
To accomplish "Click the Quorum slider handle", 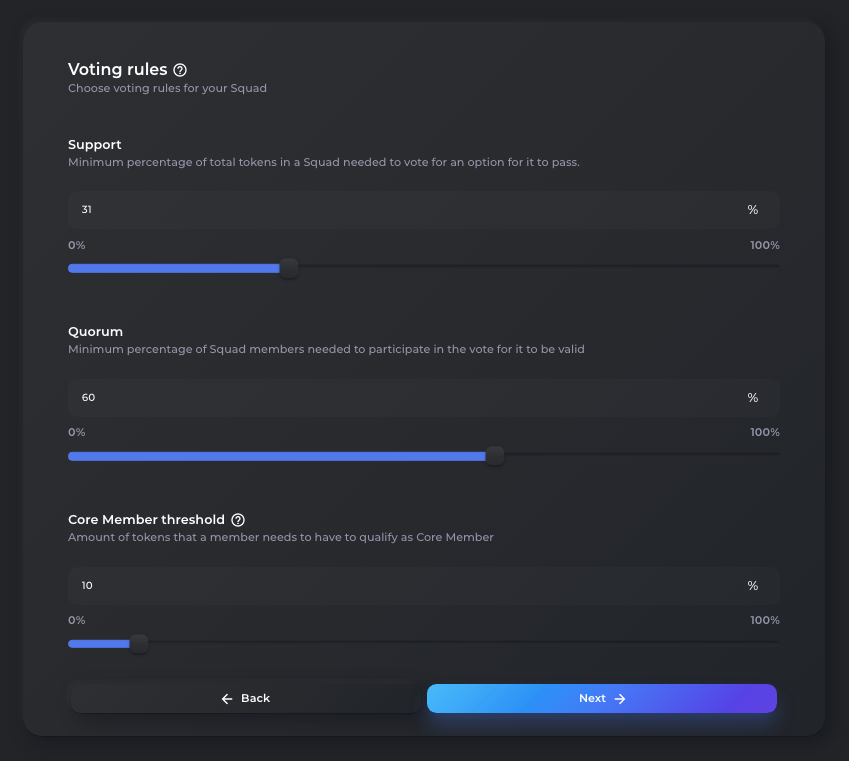I will point(494,456).
